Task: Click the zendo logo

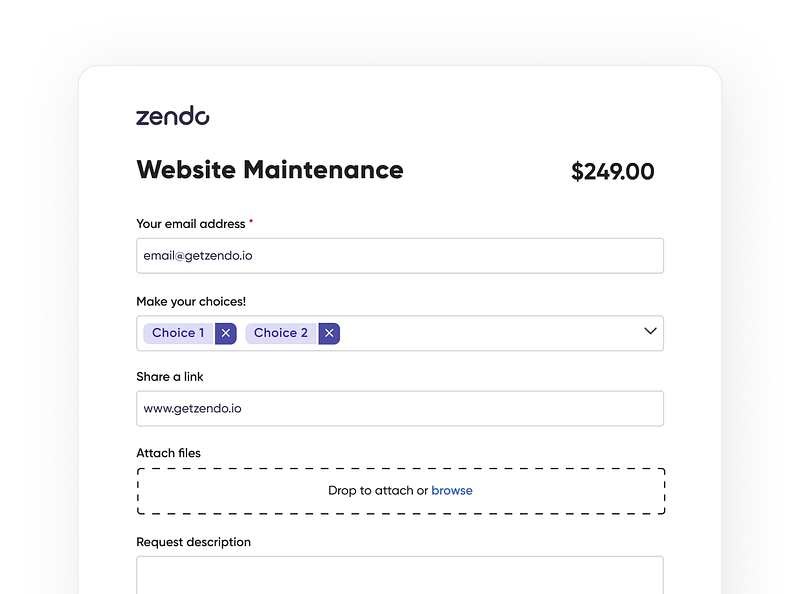Action: (x=172, y=116)
